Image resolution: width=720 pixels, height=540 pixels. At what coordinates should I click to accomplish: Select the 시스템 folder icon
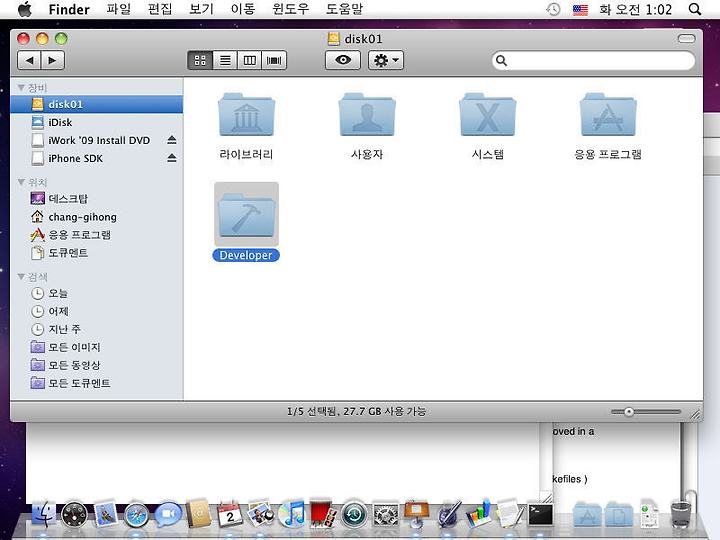488,115
